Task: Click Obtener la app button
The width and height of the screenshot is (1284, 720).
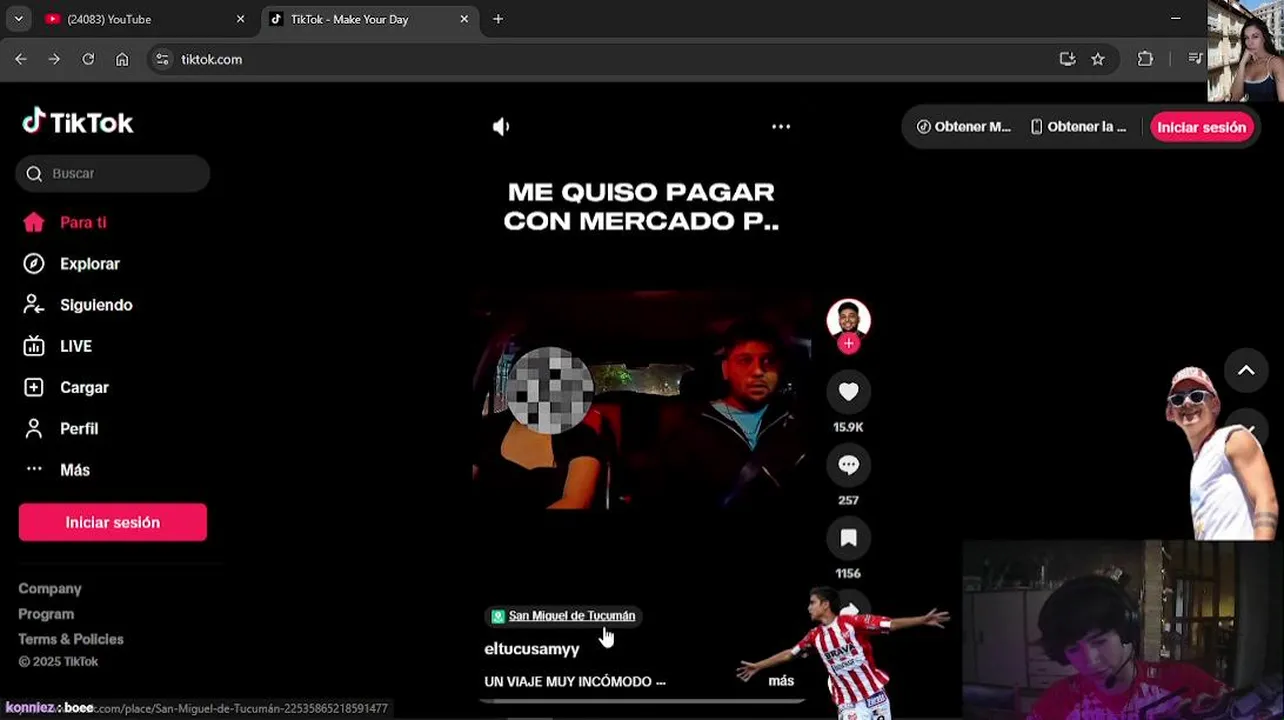Action: click(x=1078, y=127)
